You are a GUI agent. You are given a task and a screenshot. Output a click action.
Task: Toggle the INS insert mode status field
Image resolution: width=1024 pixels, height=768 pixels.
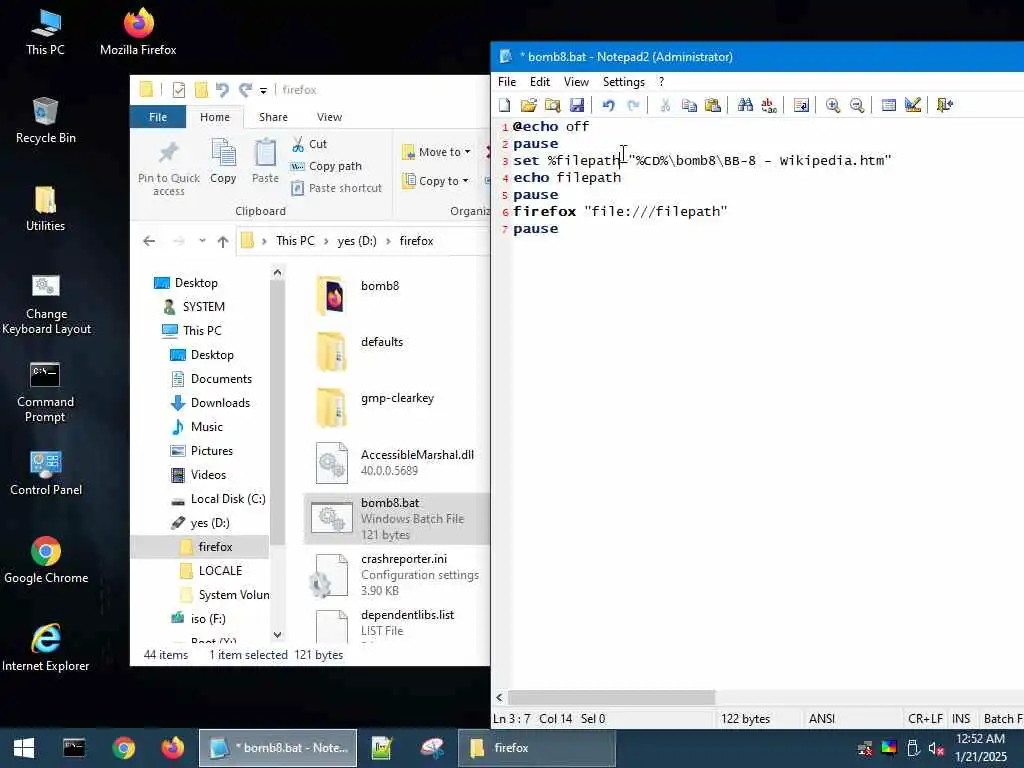click(x=961, y=718)
